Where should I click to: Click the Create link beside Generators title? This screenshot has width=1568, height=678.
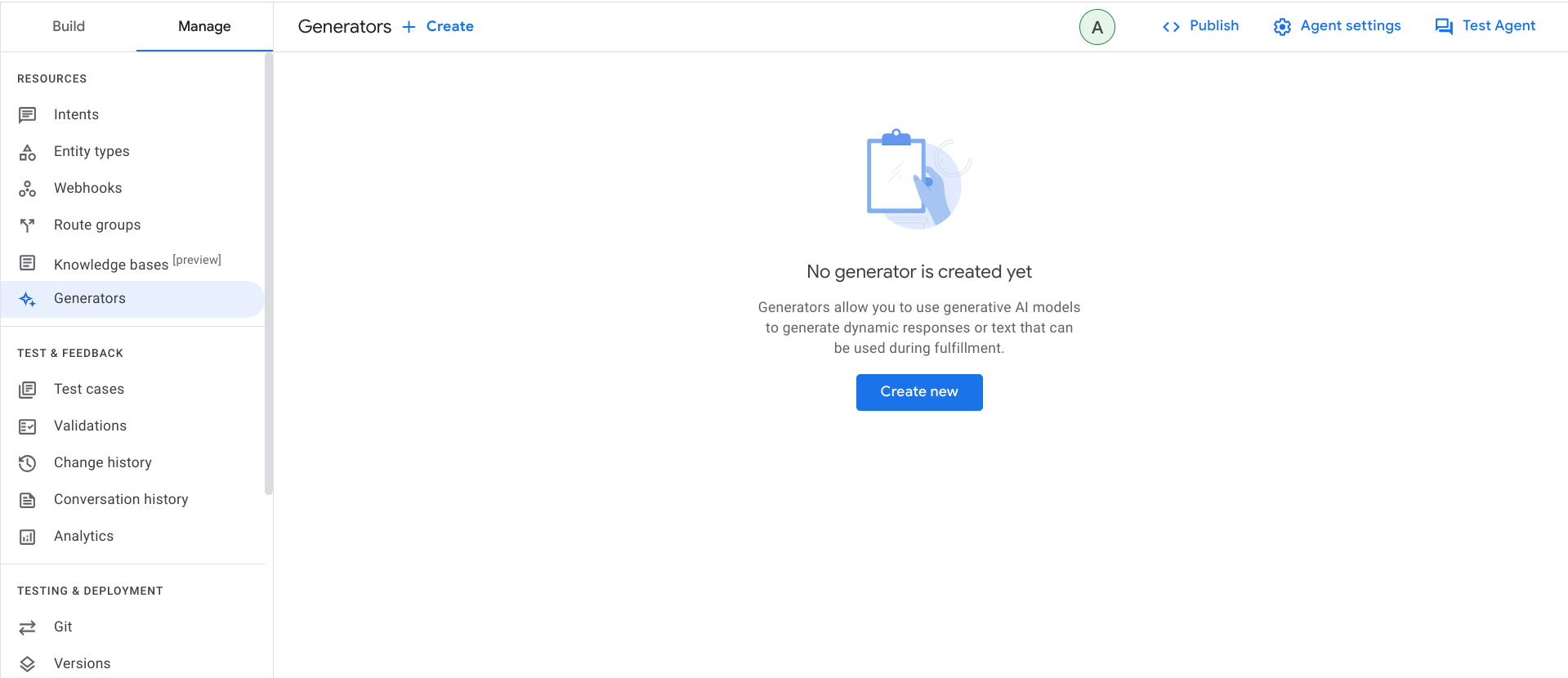point(439,26)
